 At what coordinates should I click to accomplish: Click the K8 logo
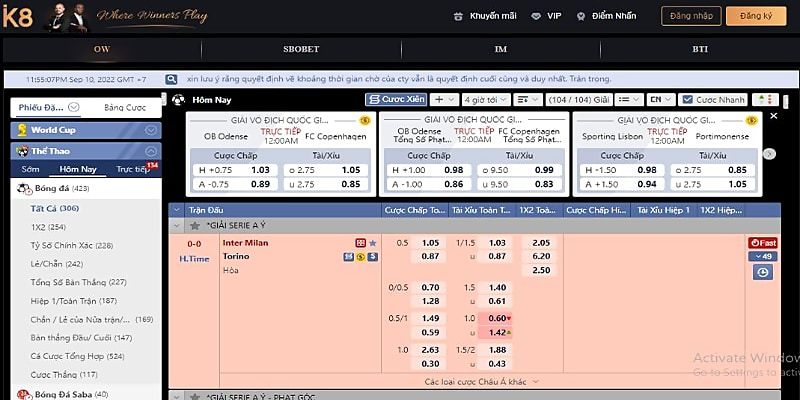[x=17, y=17]
